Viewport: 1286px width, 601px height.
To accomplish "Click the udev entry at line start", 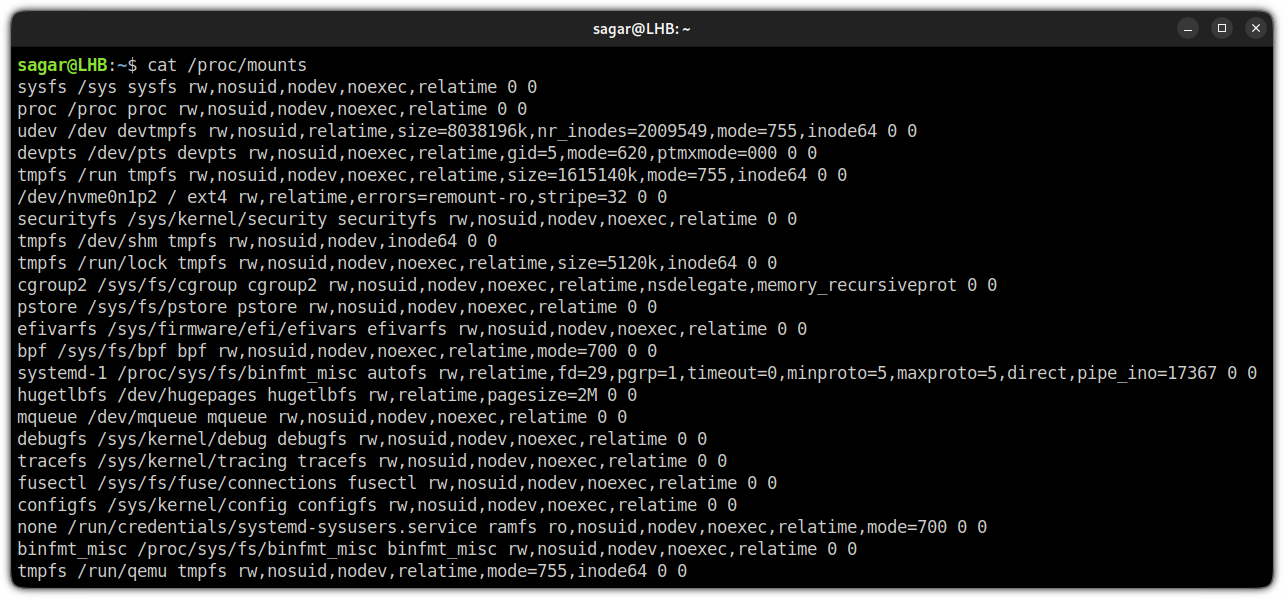I will [x=37, y=131].
